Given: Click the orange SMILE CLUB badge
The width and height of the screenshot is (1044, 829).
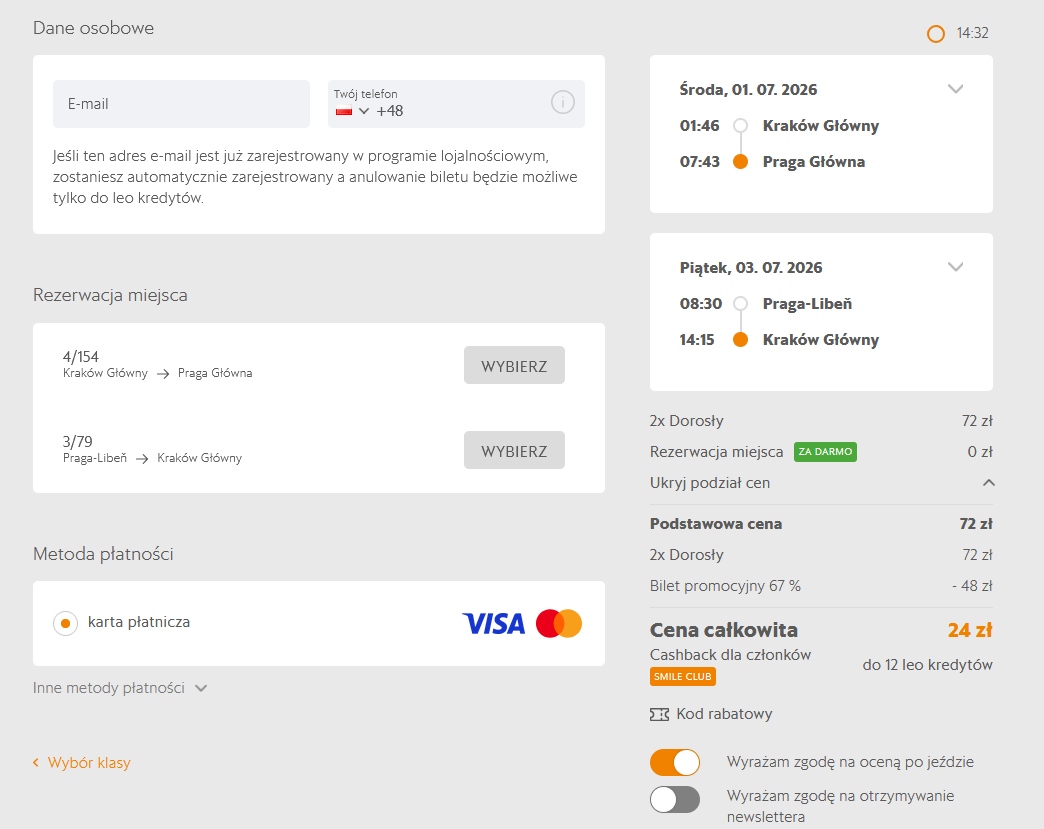Looking at the screenshot, I should (683, 677).
